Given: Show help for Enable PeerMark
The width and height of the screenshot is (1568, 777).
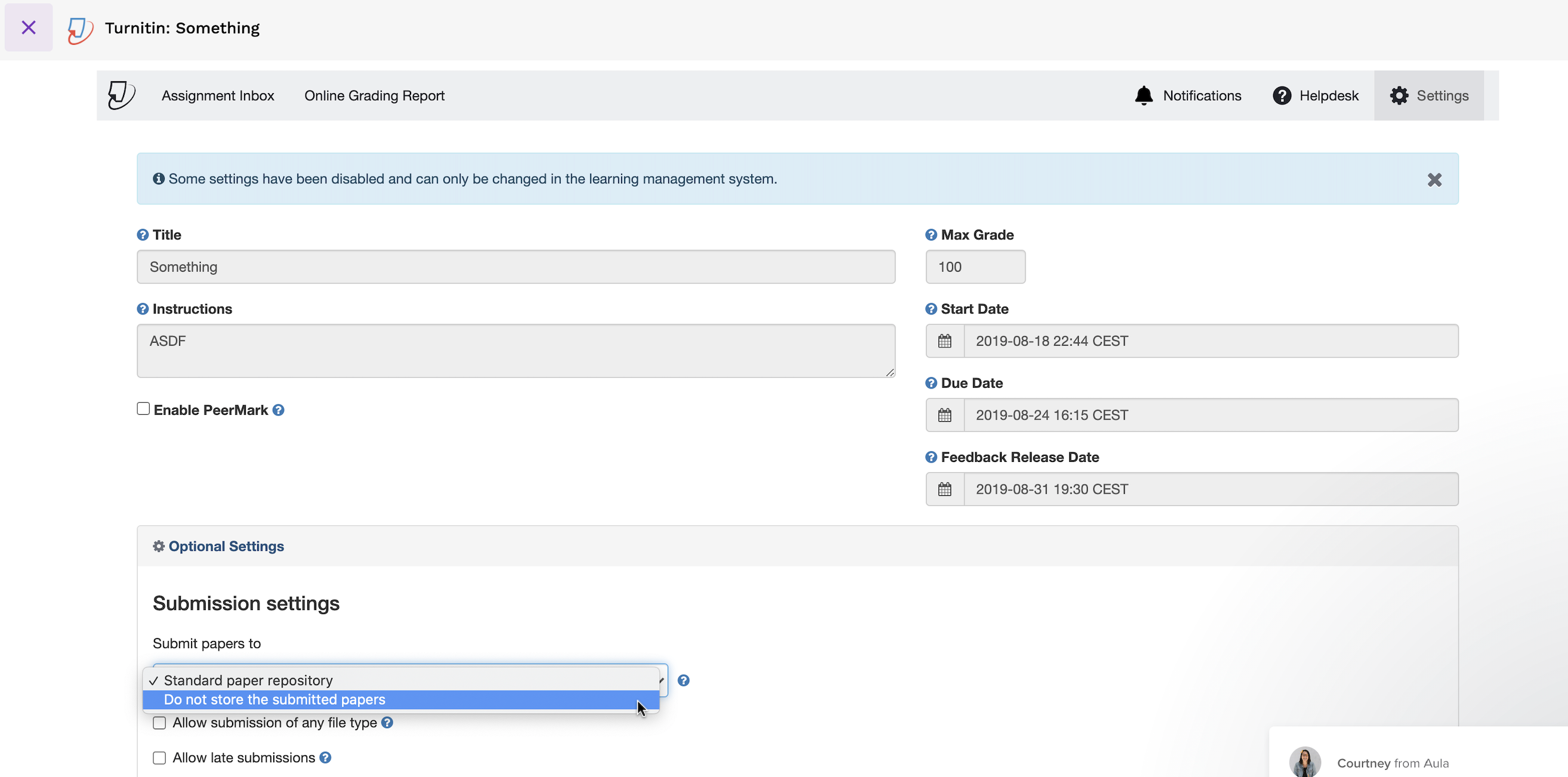Looking at the screenshot, I should (x=278, y=411).
